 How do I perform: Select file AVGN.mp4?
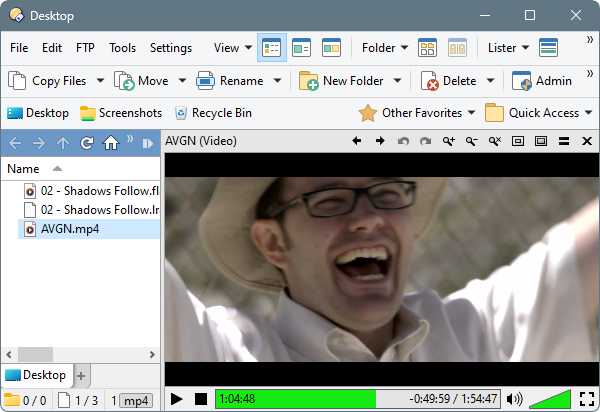point(89,229)
